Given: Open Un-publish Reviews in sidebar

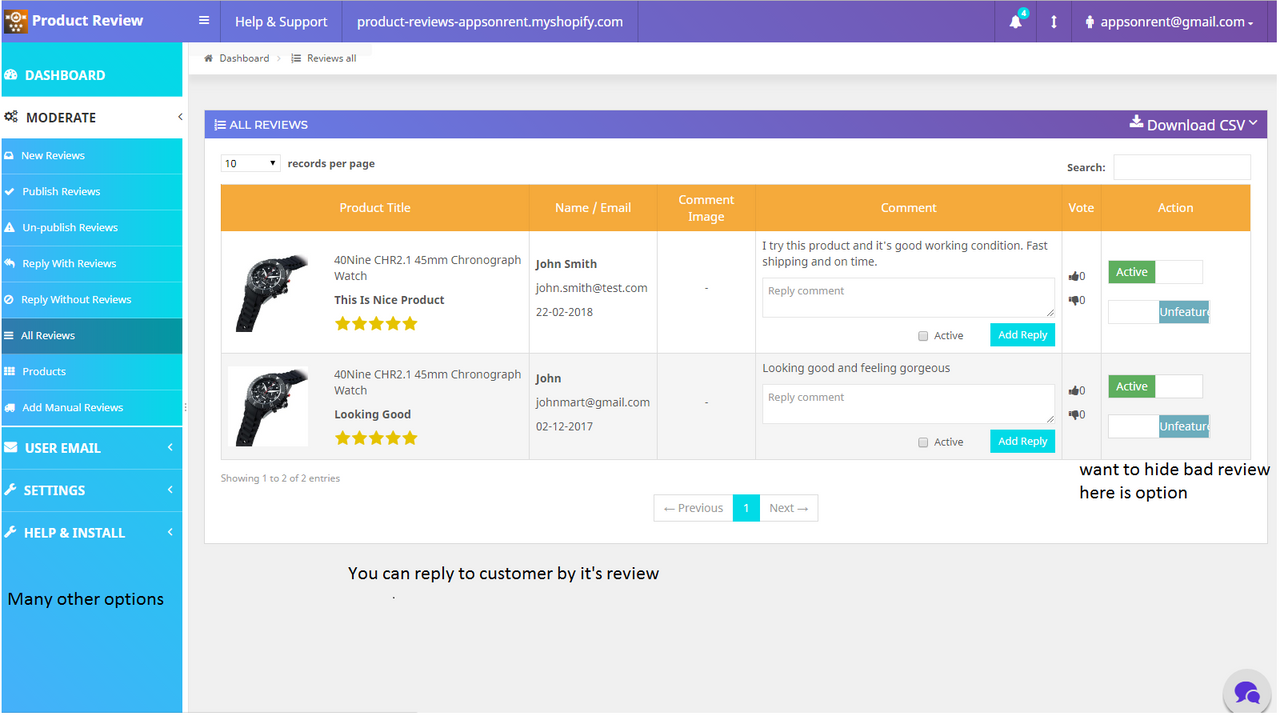Looking at the screenshot, I should (x=92, y=228).
